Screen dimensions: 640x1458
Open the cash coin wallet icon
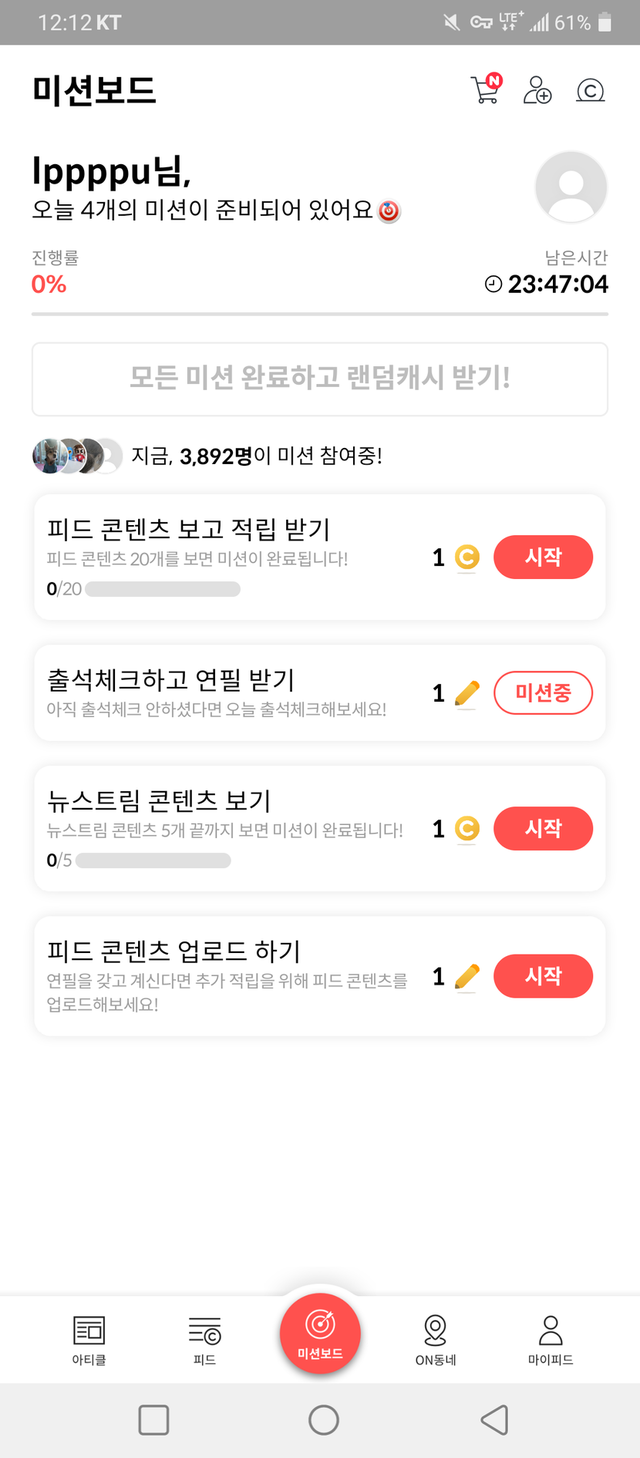[591, 91]
